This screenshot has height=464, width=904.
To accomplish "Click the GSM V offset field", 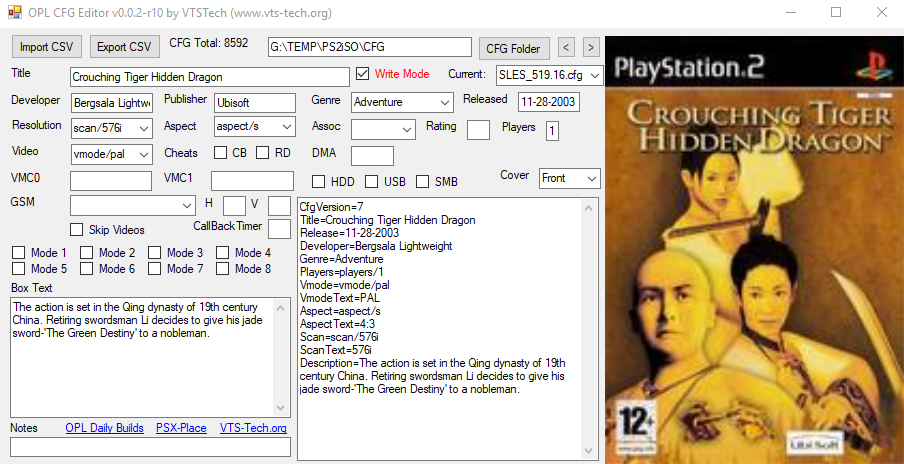I will (x=280, y=206).
